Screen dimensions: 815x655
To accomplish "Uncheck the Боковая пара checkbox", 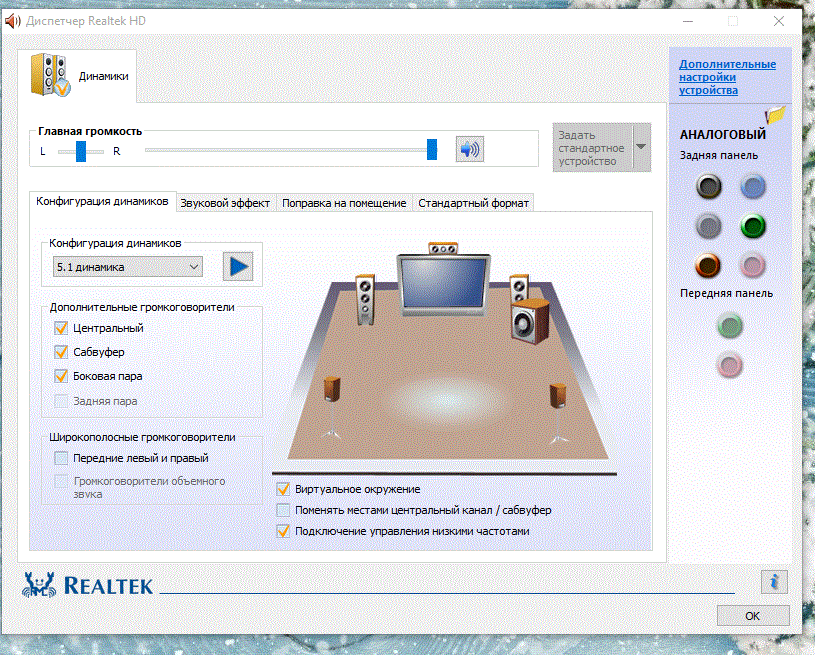I will point(61,376).
